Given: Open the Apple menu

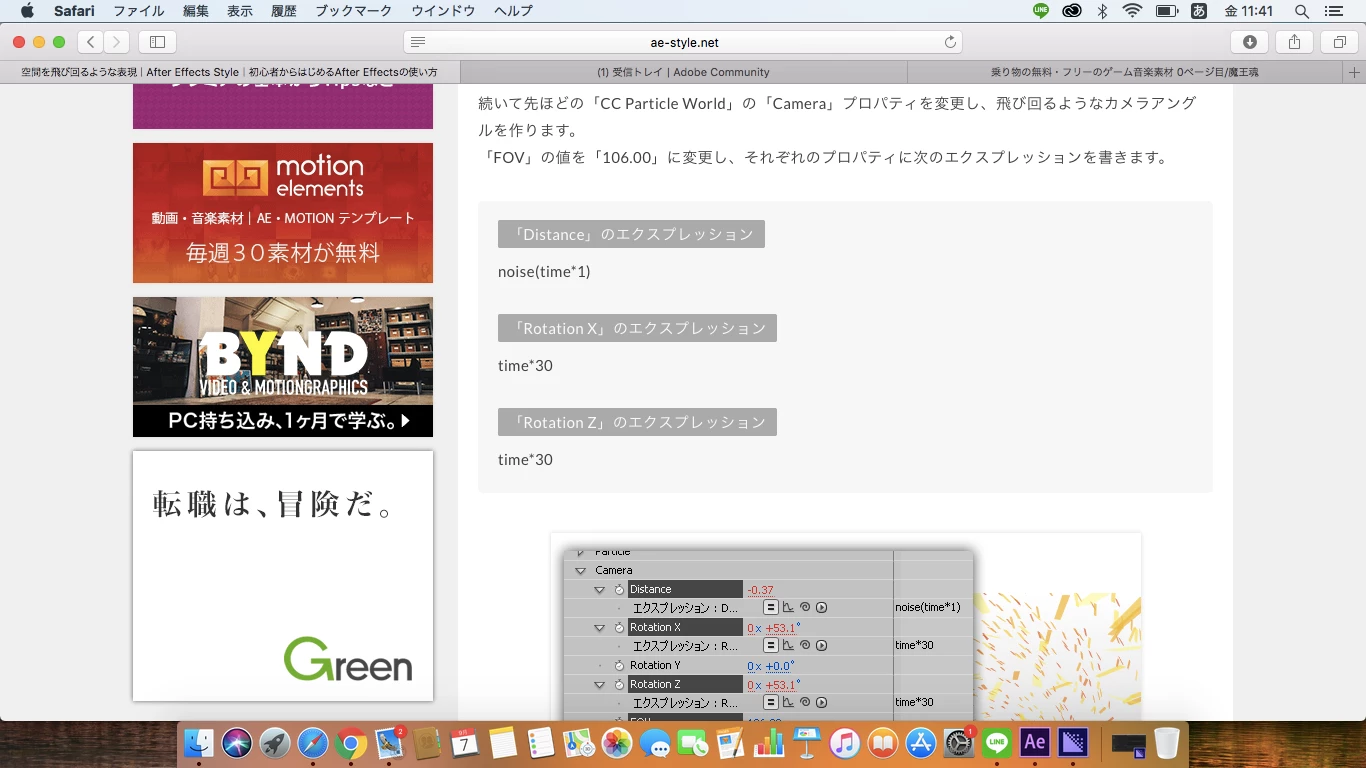Looking at the screenshot, I should (x=27, y=11).
